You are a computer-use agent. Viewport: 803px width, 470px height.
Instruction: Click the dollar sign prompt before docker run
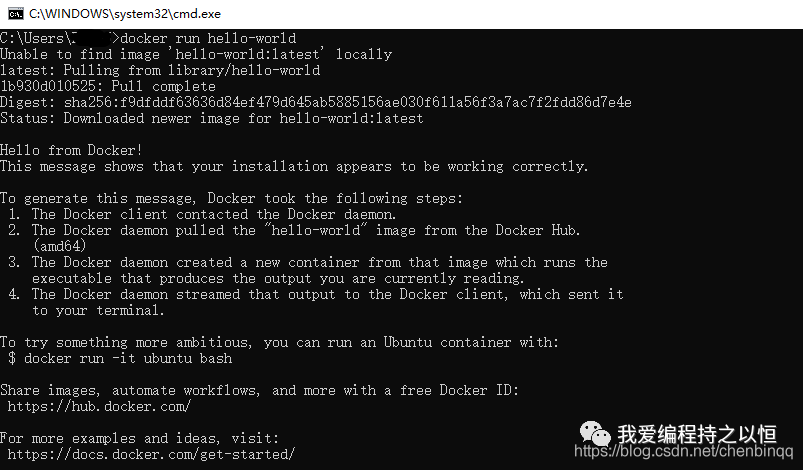click(x=12, y=358)
